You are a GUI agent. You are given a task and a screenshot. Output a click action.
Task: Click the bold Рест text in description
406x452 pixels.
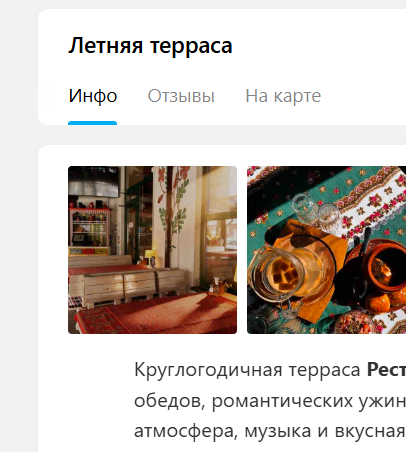[x=386, y=370]
